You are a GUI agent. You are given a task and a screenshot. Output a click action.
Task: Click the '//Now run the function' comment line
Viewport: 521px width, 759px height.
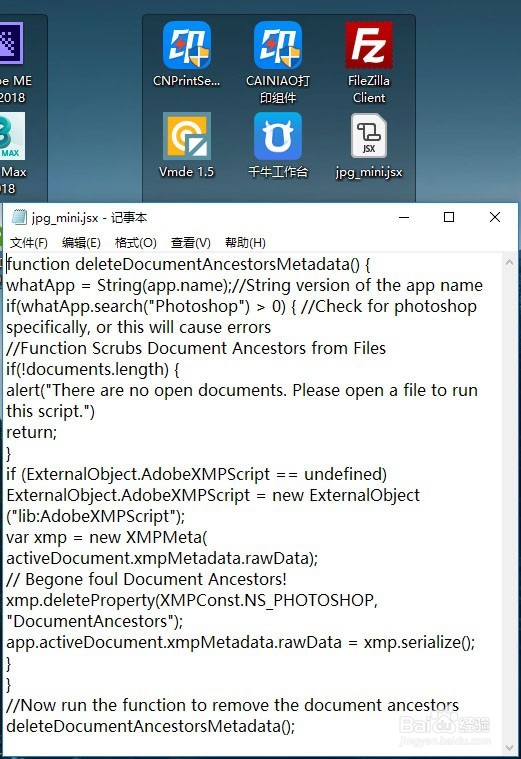coord(232,705)
